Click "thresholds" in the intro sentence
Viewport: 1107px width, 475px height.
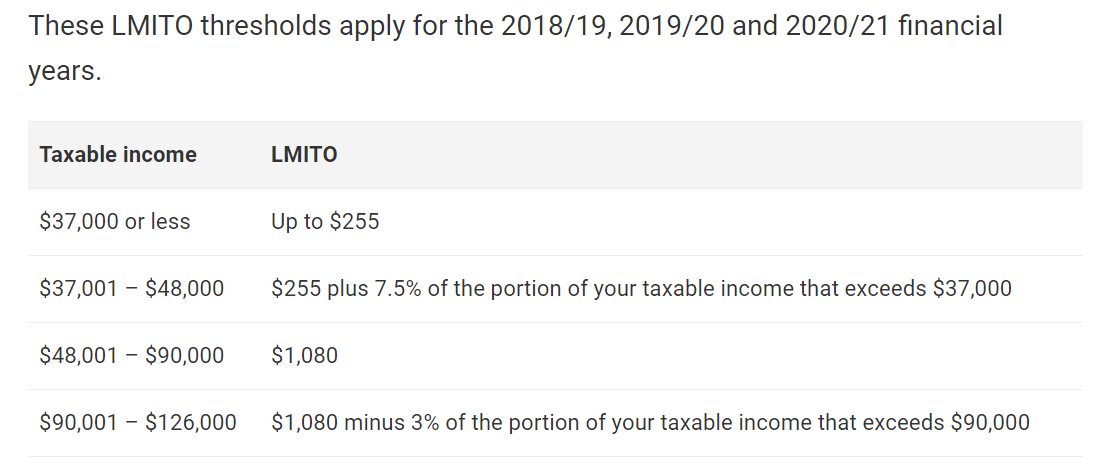pos(261,26)
